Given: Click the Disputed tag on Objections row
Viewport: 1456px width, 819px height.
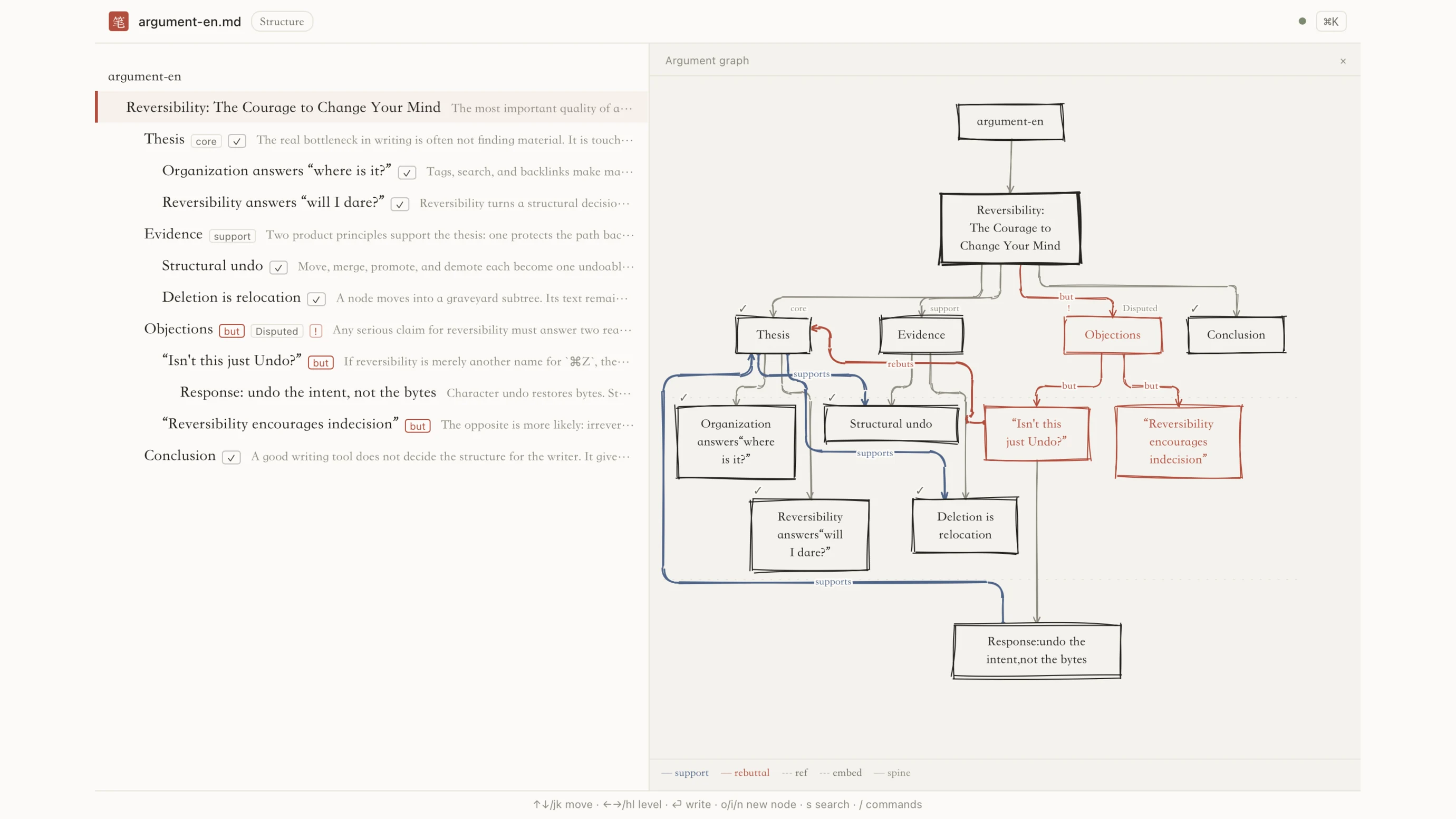Looking at the screenshot, I should pos(276,331).
